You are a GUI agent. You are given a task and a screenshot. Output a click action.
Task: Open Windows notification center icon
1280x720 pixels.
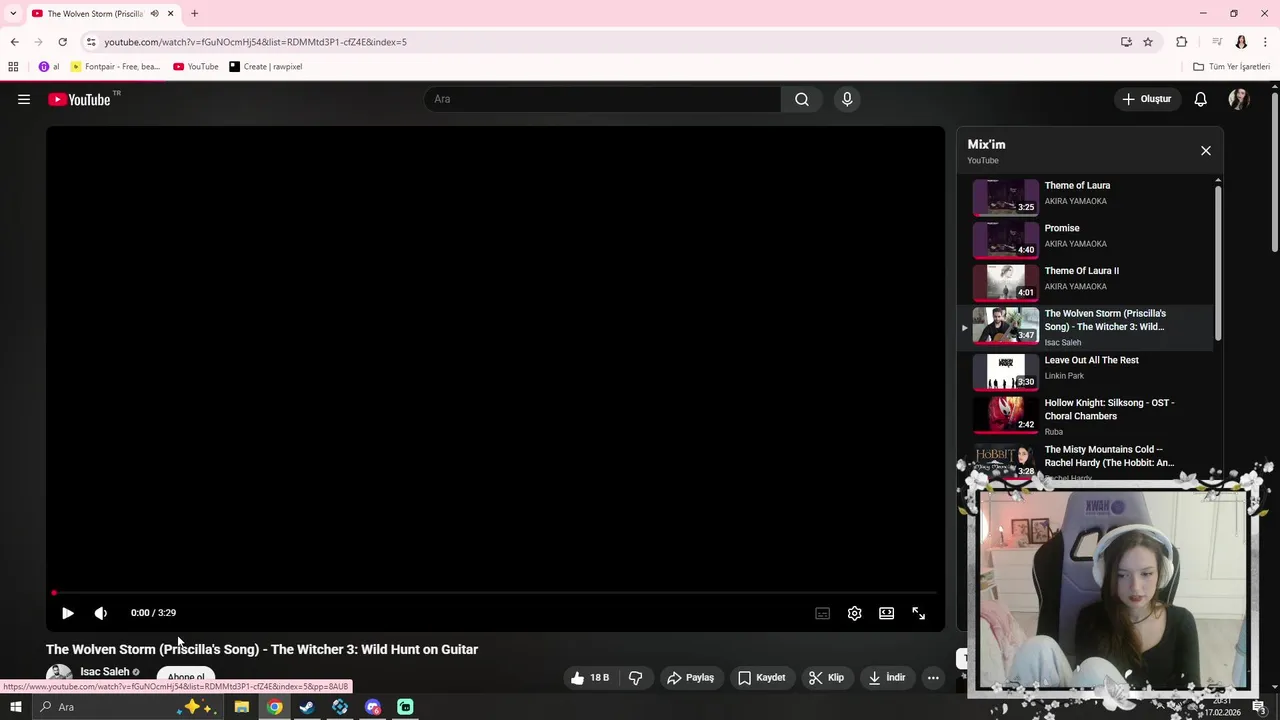pos(1259,707)
